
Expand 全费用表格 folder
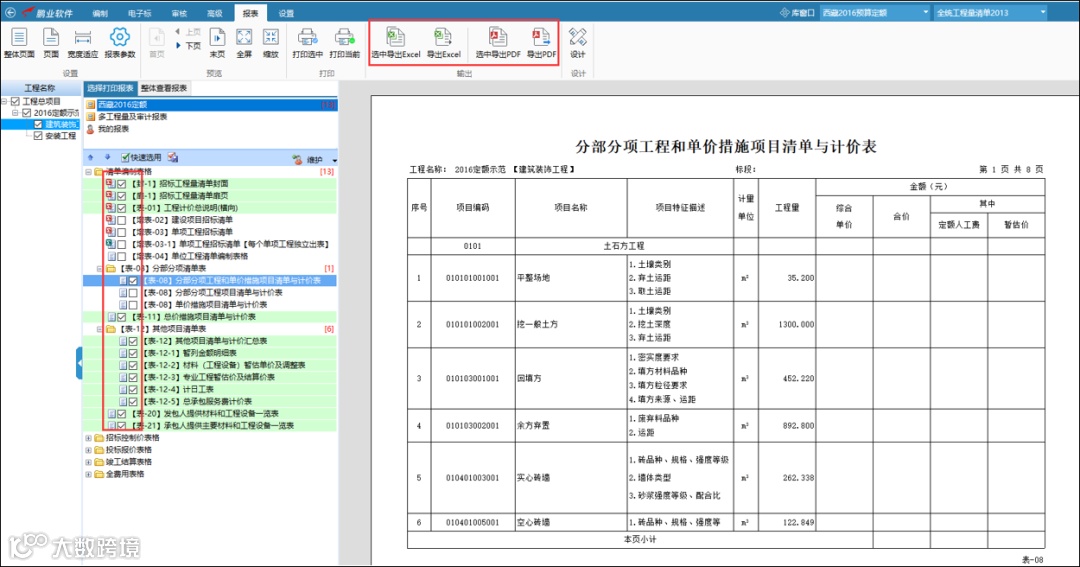pos(88,474)
